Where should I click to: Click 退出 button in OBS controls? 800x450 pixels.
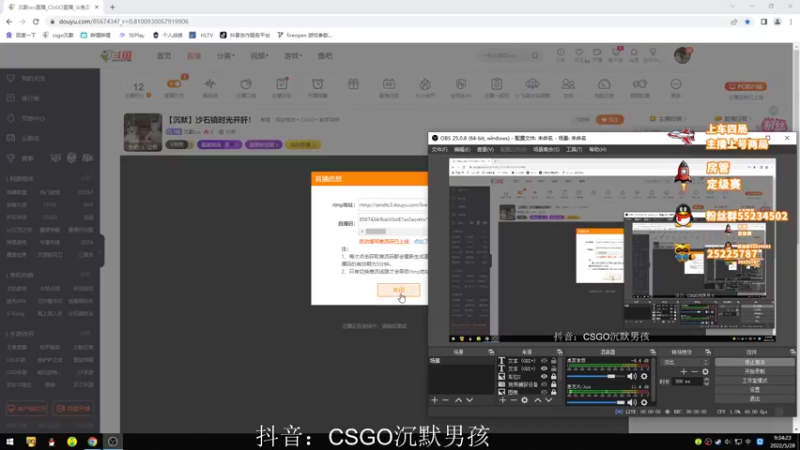click(x=754, y=398)
